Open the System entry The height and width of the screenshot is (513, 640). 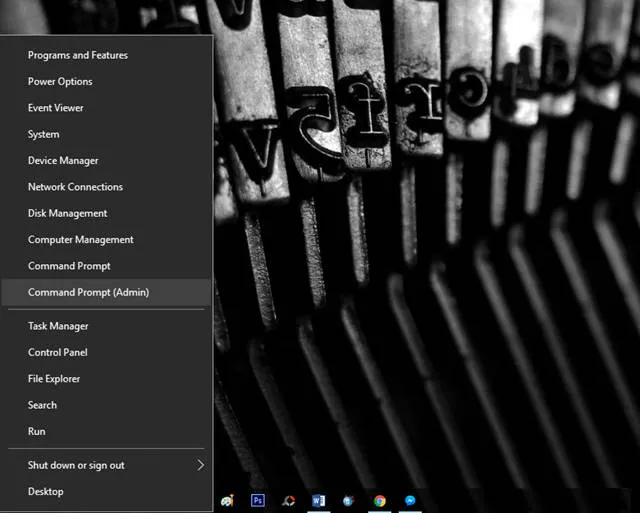pyautogui.click(x=106, y=134)
